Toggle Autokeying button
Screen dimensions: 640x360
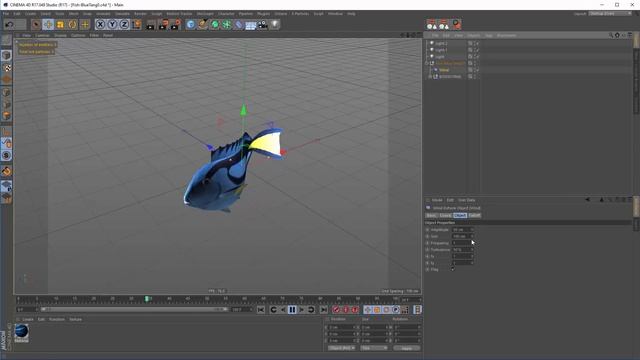(346, 310)
